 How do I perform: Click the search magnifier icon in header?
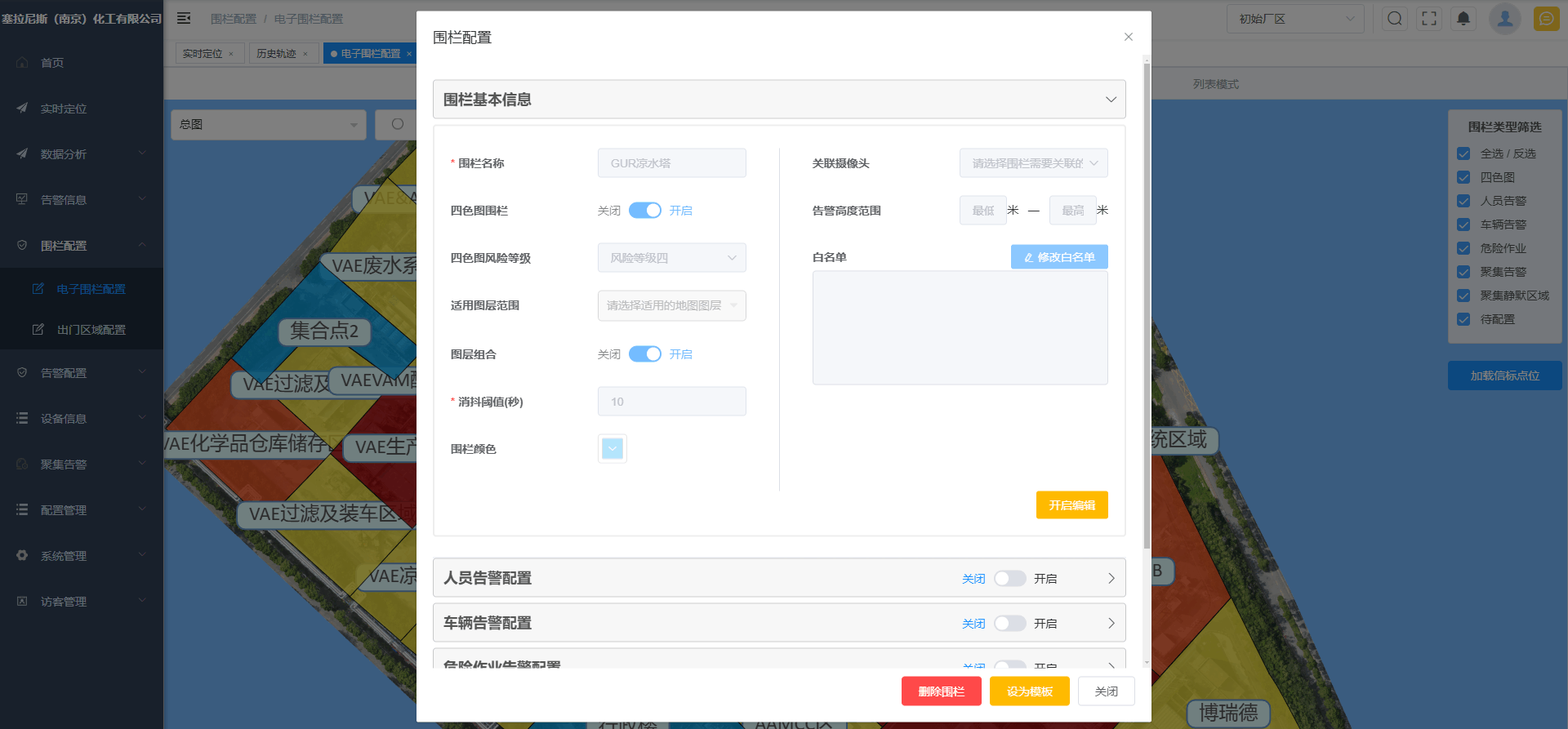pos(1395,18)
